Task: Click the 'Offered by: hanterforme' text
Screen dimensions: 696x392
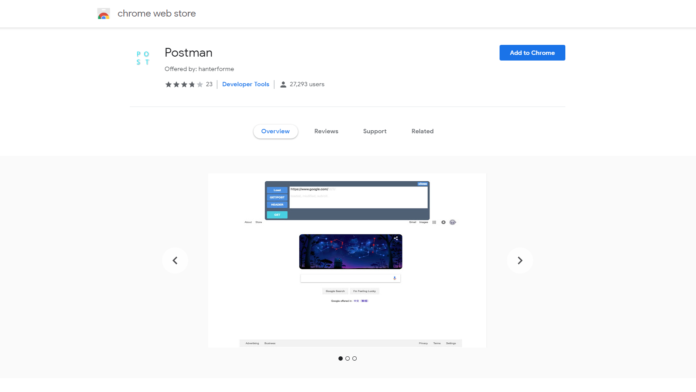Action: 199,69
